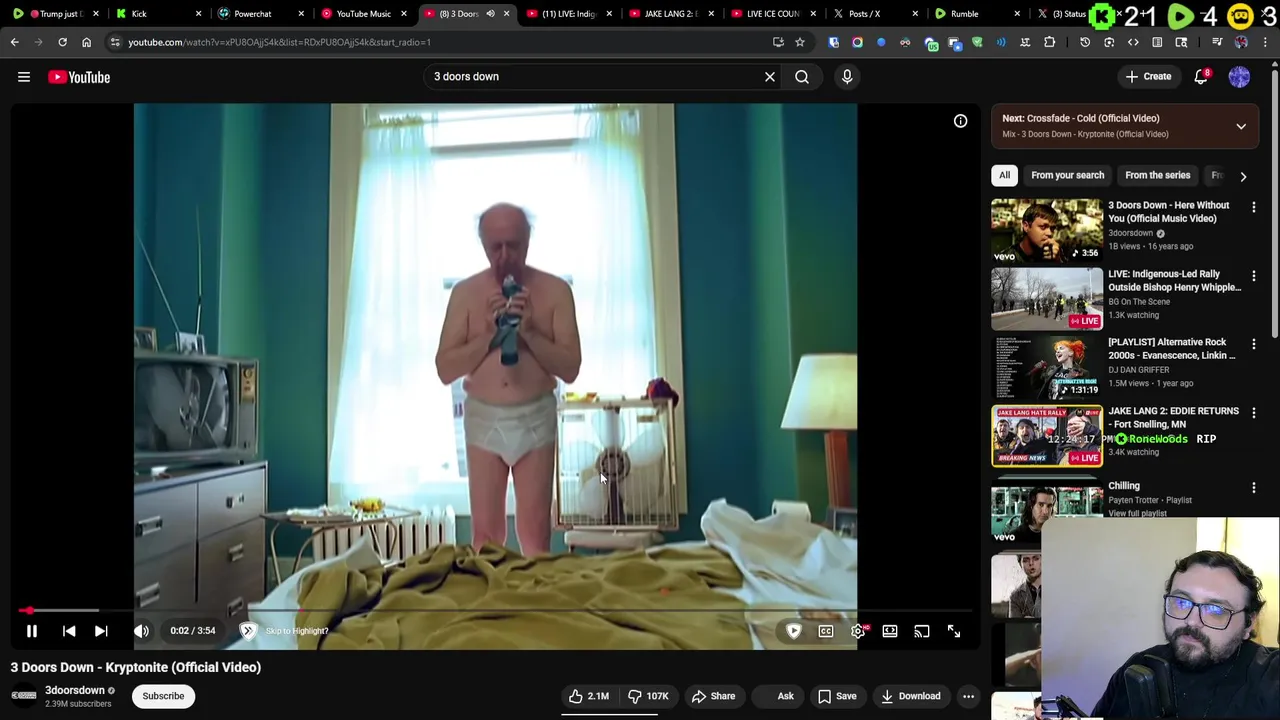Share the video
This screenshot has height=720, width=1280.
pyautogui.click(x=713, y=696)
